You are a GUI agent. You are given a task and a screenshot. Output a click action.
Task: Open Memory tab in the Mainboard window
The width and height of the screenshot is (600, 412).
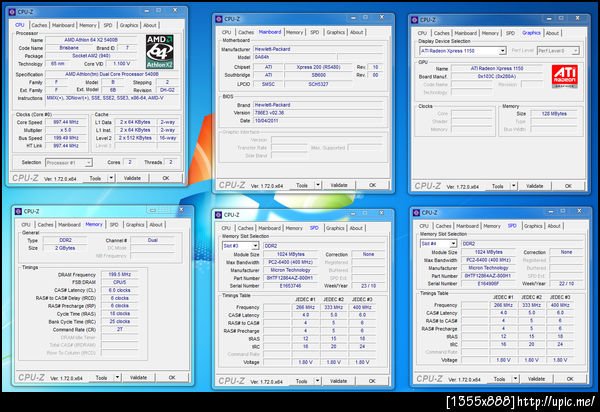(294, 33)
